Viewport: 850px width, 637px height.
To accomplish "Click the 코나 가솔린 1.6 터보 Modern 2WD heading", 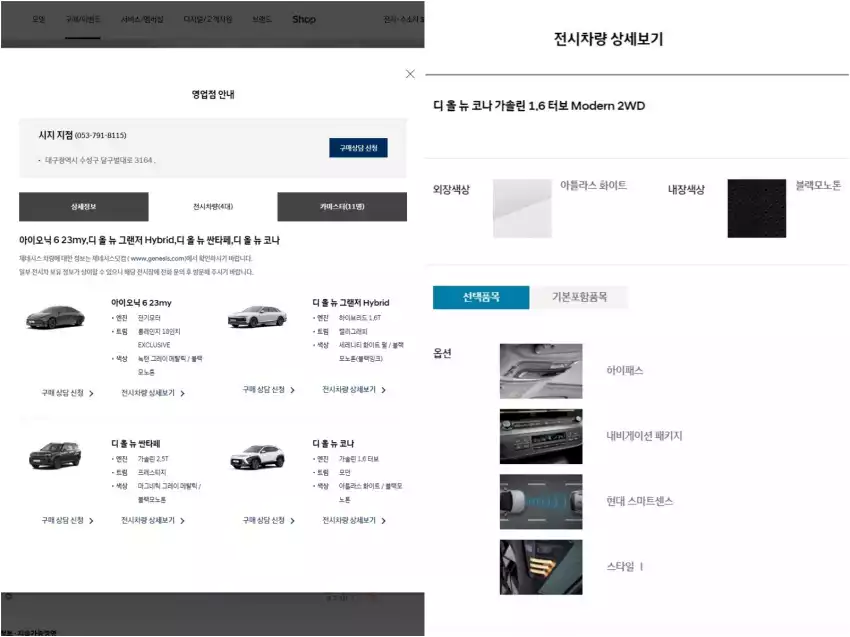I will point(539,106).
